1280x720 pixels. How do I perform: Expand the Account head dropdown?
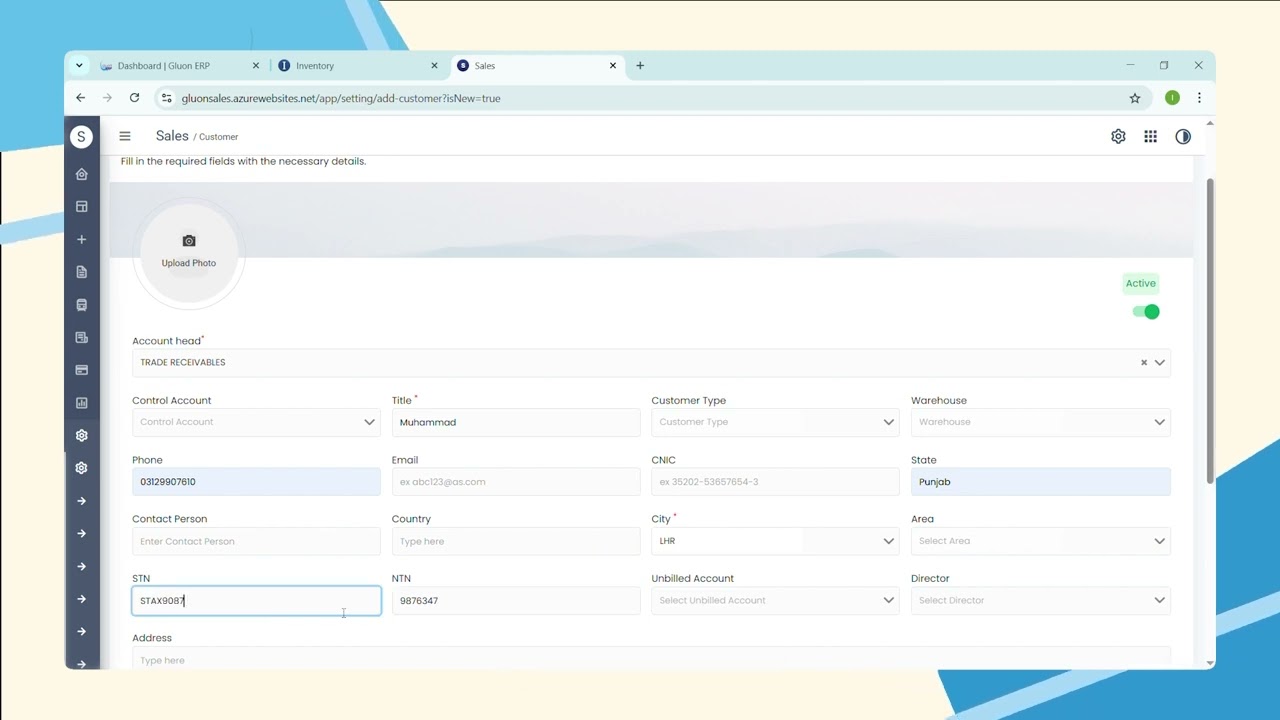pyautogui.click(x=1160, y=363)
